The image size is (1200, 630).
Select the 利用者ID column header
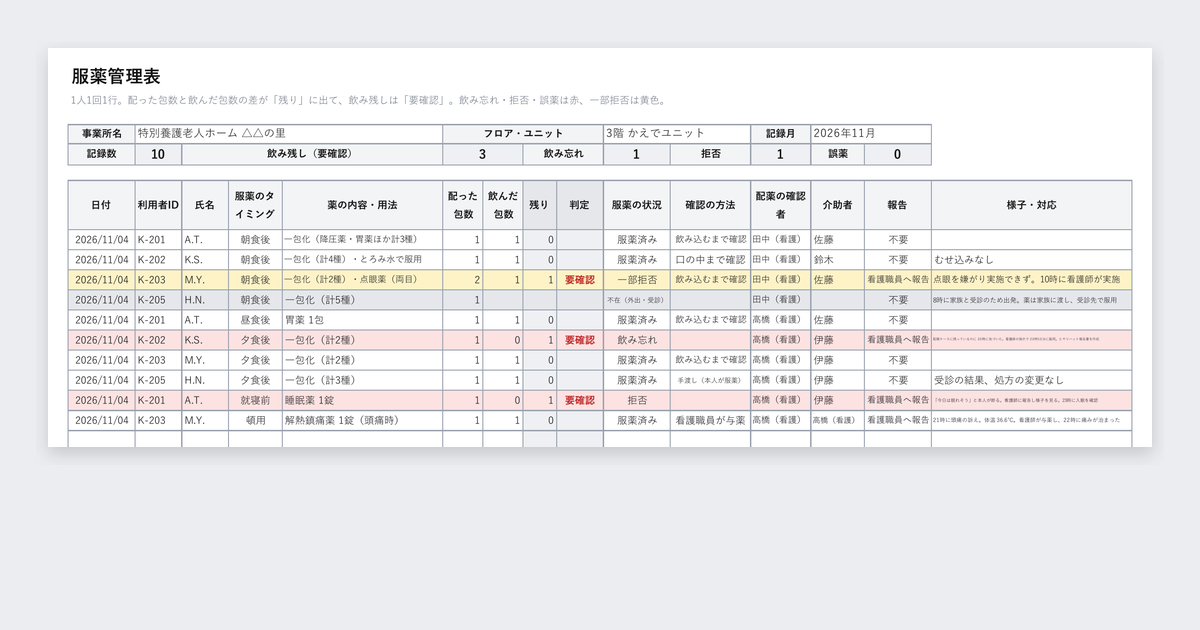coord(158,205)
